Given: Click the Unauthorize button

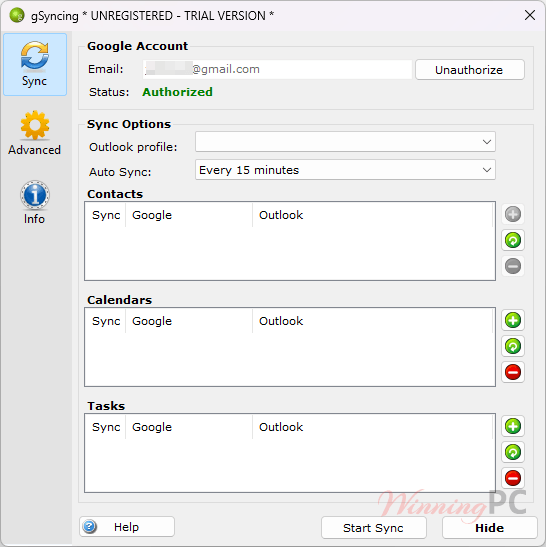Looking at the screenshot, I should [470, 70].
